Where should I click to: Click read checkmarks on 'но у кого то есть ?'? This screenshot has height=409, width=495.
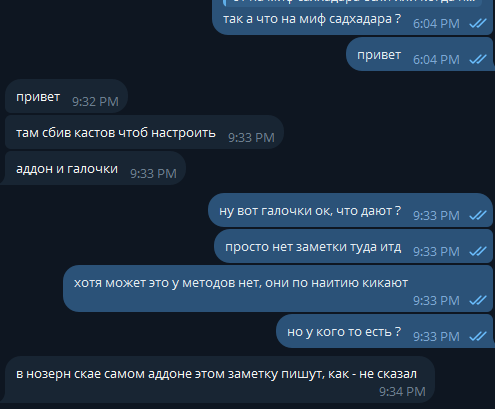478,336
